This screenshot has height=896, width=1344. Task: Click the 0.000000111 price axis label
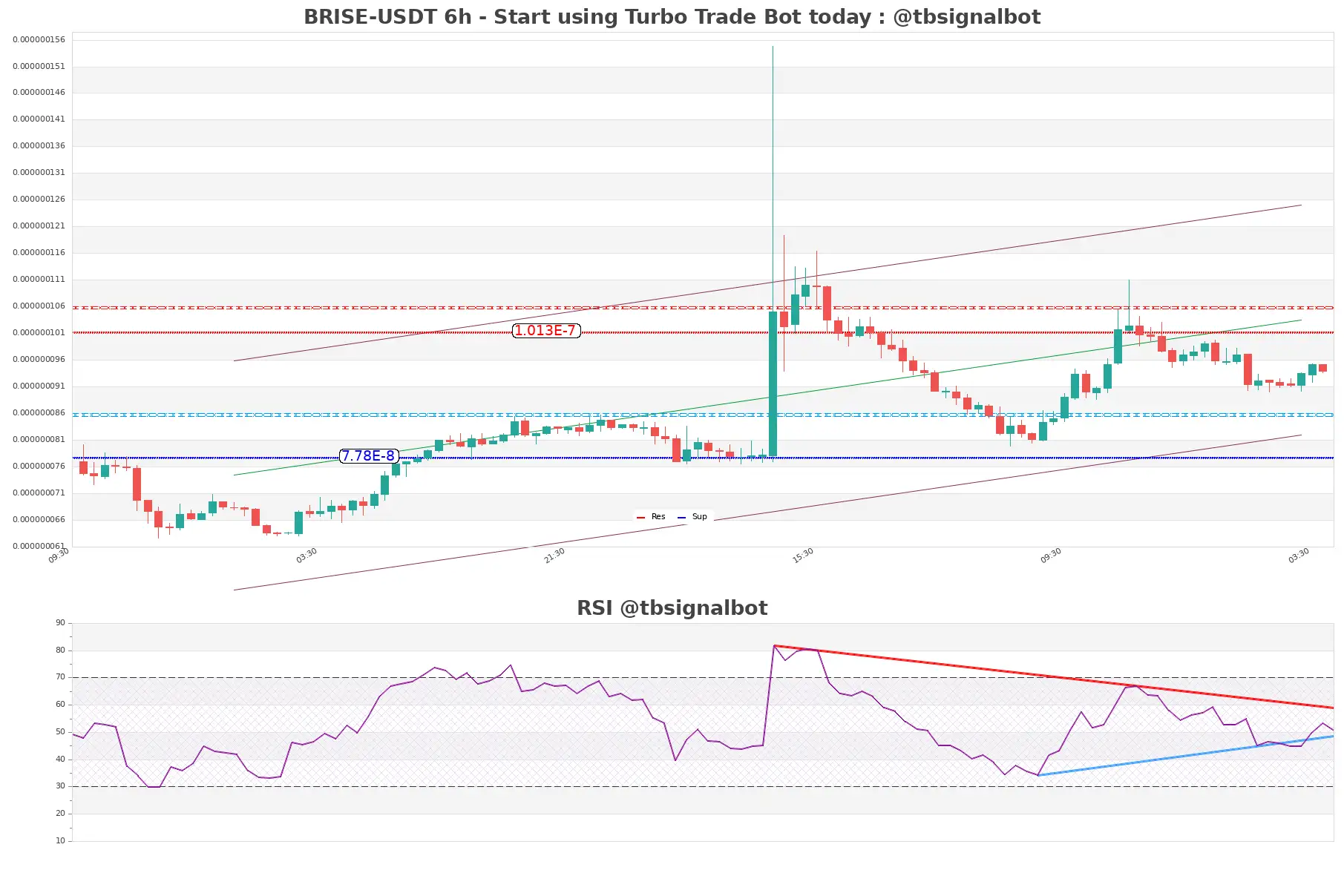39,280
